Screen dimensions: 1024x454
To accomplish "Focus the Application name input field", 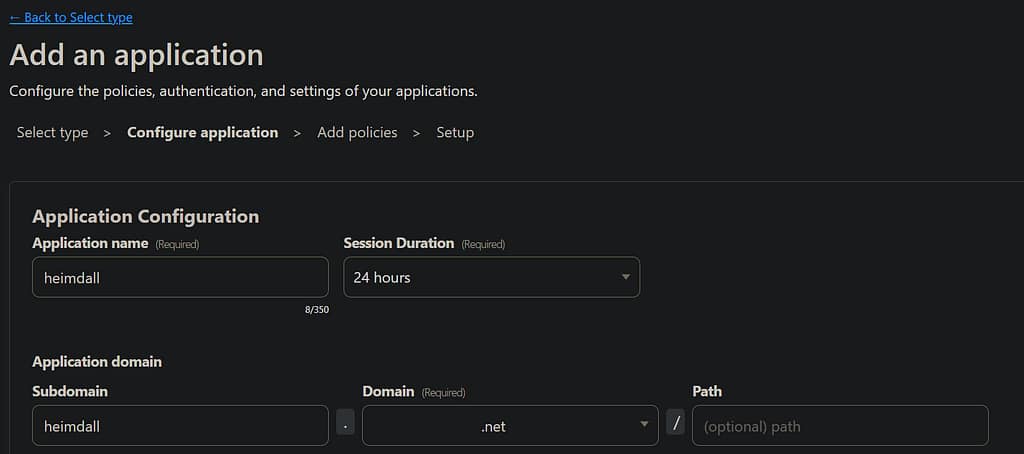I will pyautogui.click(x=180, y=277).
